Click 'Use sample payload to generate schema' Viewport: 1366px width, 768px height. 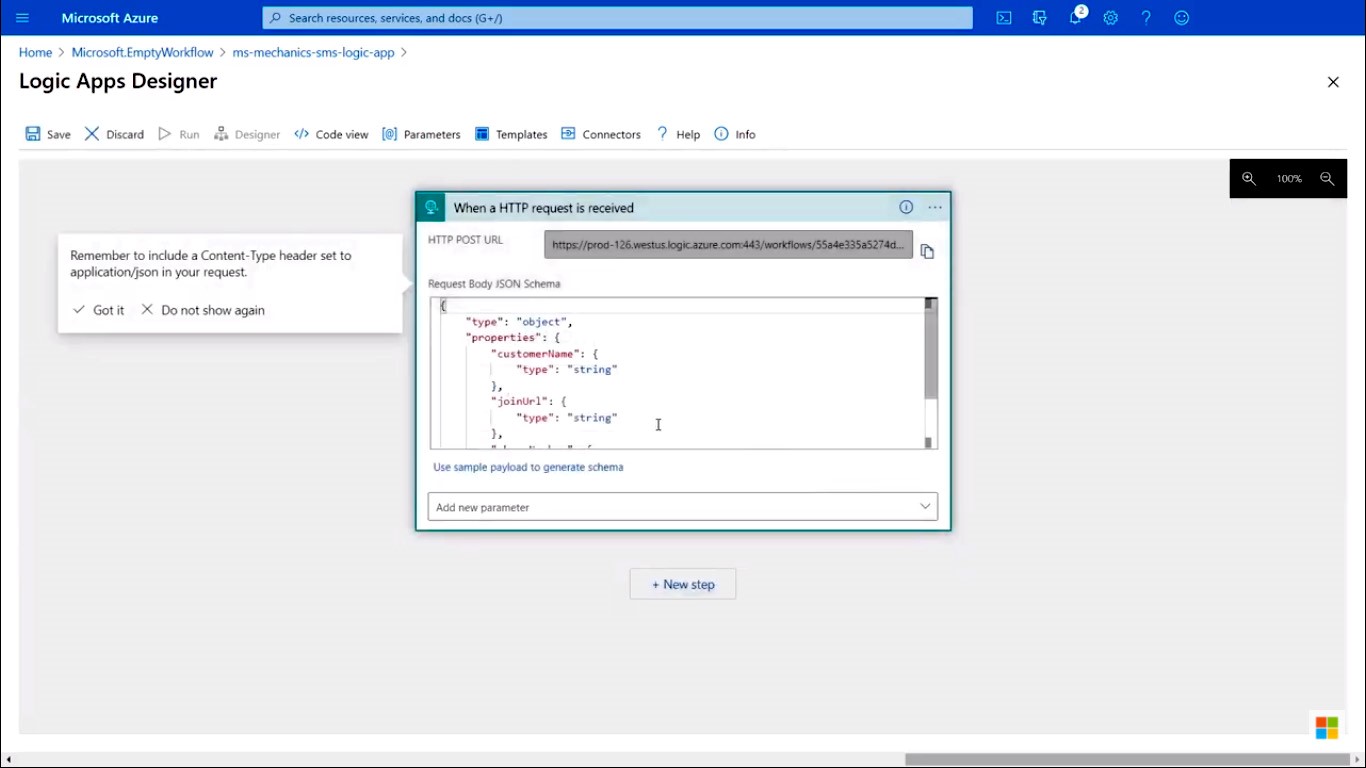point(527,467)
